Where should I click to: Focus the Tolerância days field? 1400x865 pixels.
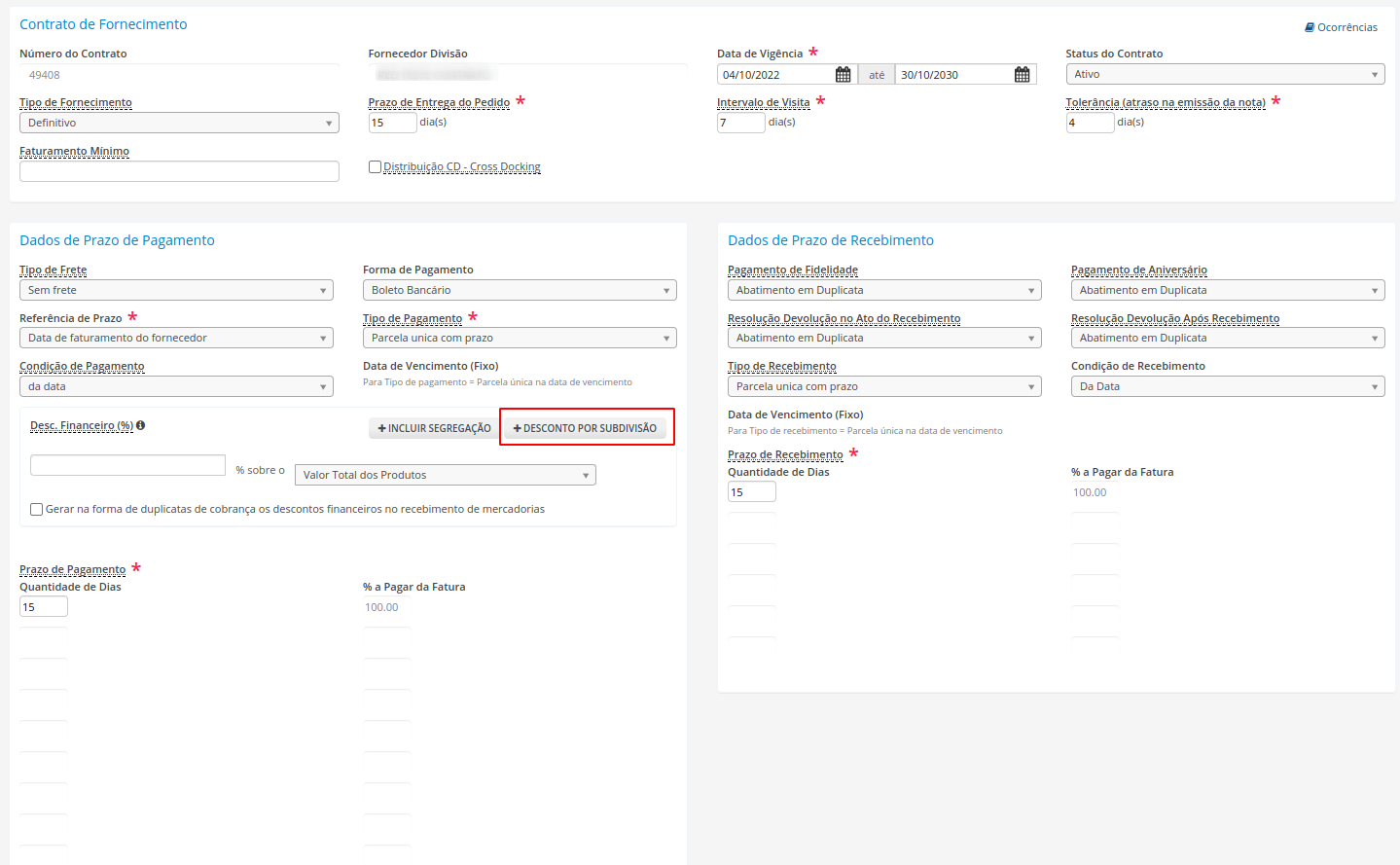pos(1090,123)
